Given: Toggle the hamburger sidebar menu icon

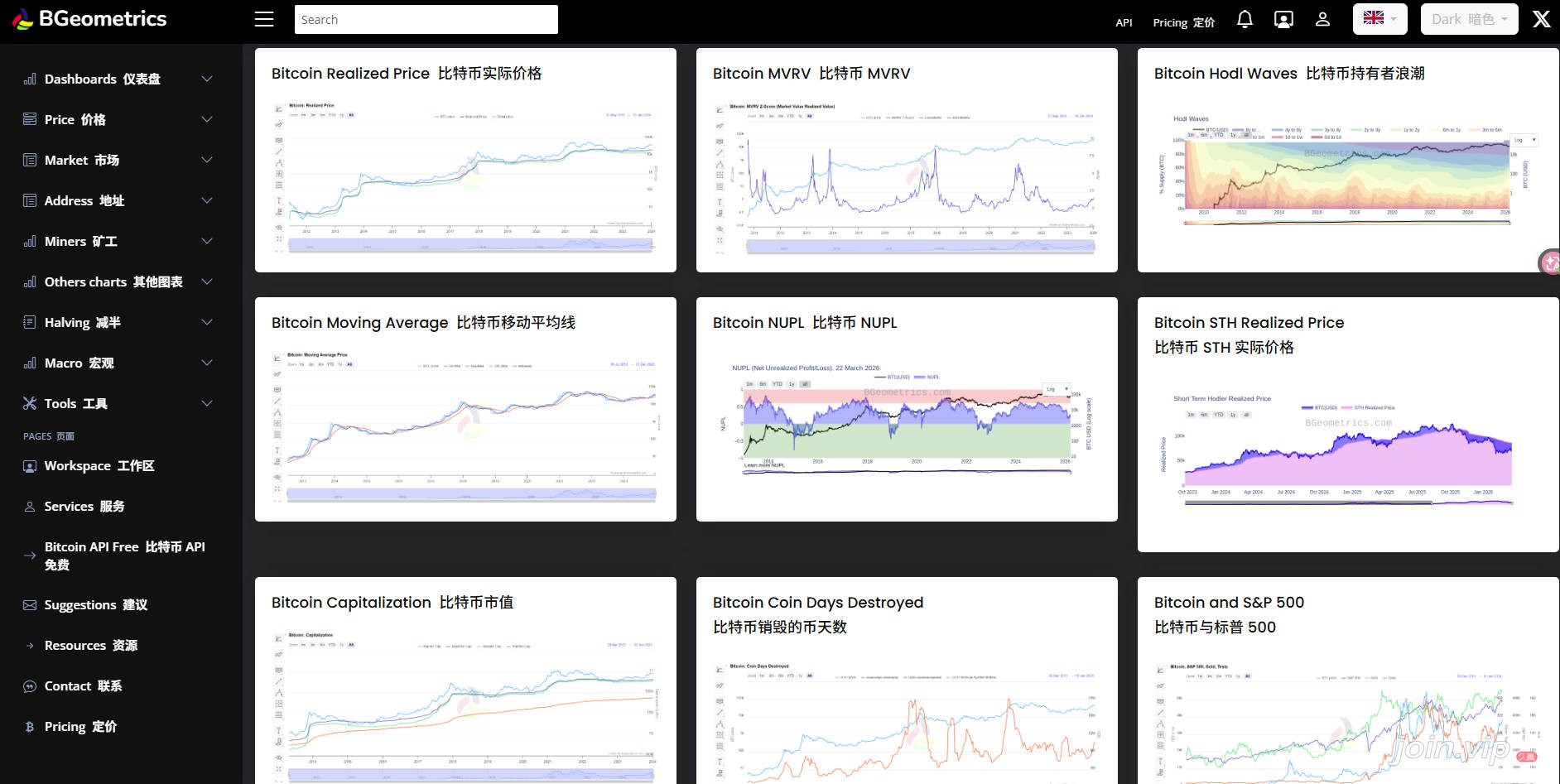Looking at the screenshot, I should [264, 19].
